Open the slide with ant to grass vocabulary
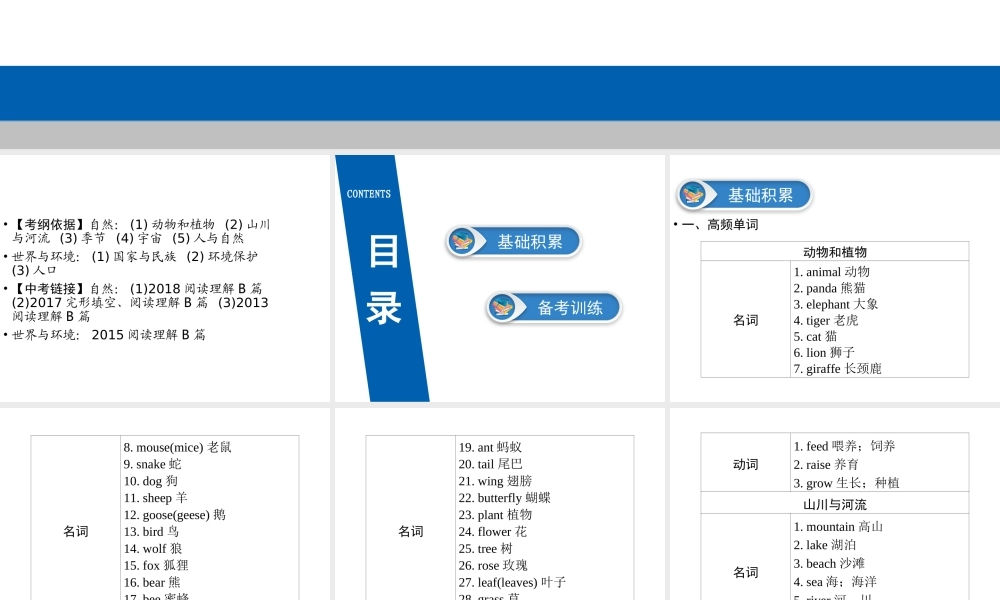The height and width of the screenshot is (600, 1000). point(499,505)
